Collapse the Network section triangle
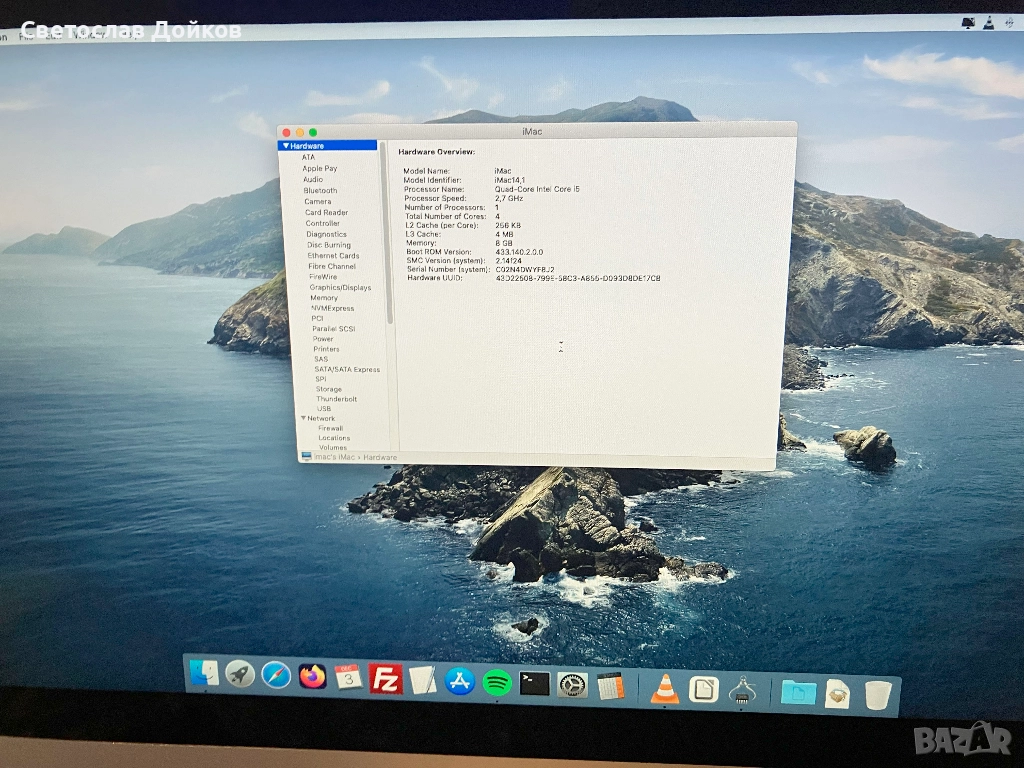This screenshot has width=1024, height=768. coord(303,418)
